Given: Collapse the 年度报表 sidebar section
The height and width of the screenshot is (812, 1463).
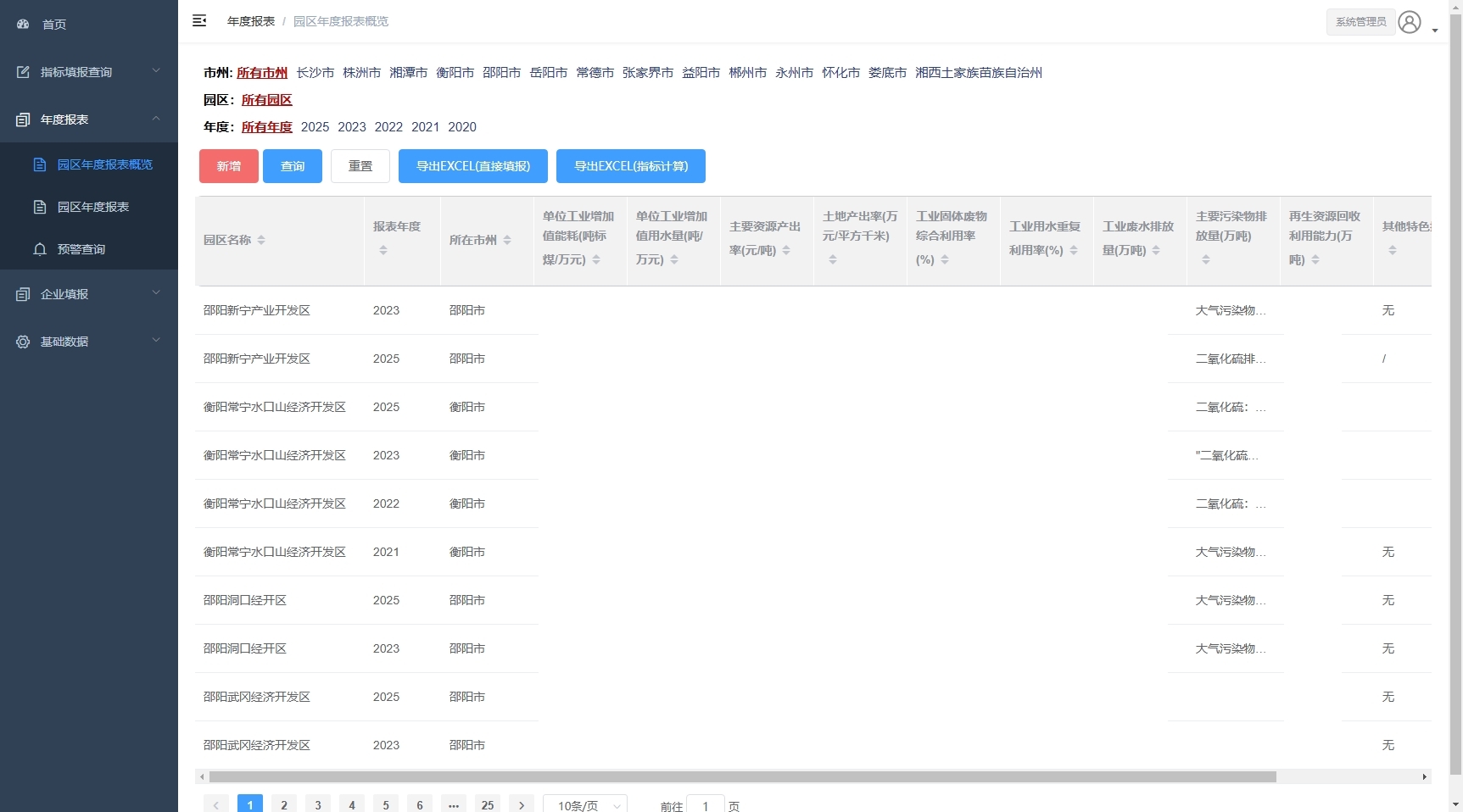Looking at the screenshot, I should 155,119.
